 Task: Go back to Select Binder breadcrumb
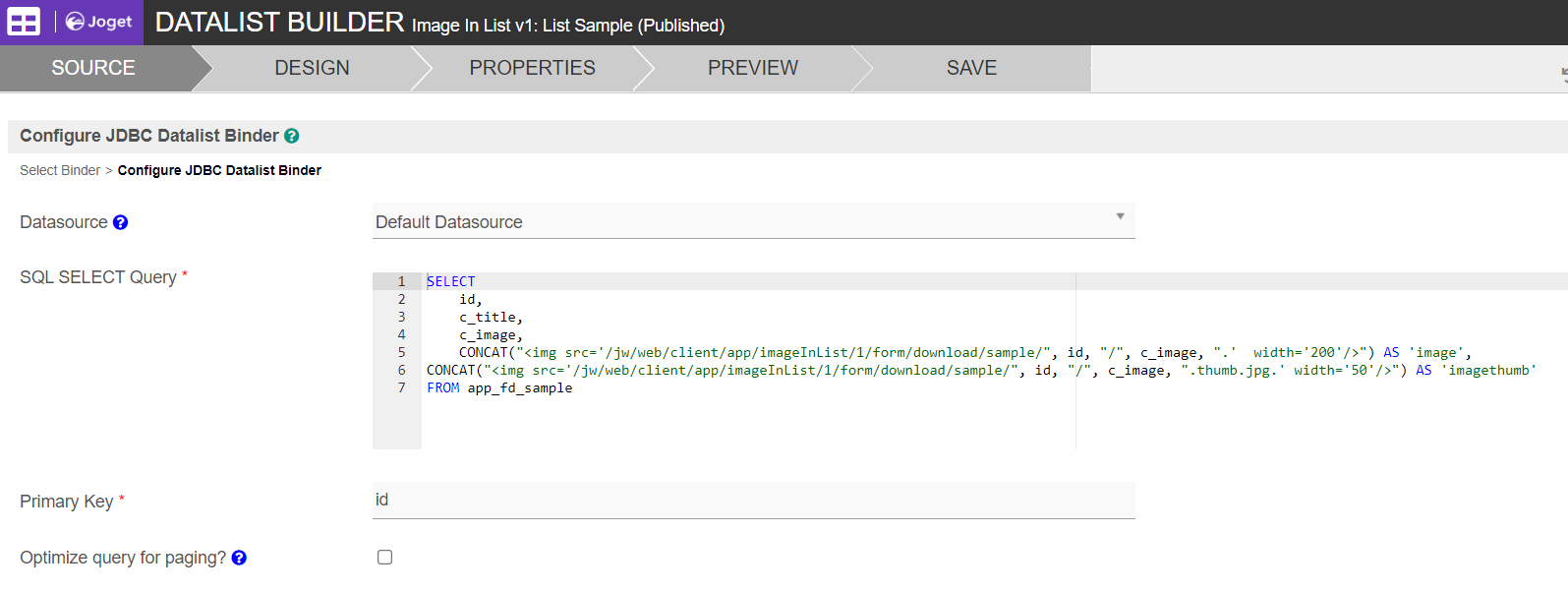point(60,170)
